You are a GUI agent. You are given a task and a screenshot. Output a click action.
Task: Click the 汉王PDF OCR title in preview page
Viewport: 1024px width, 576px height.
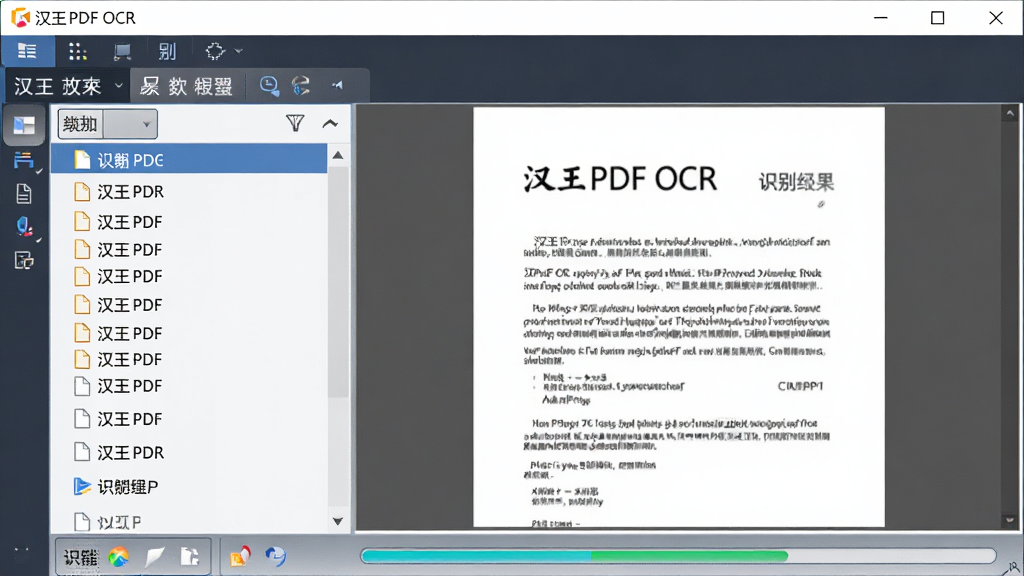pos(620,179)
